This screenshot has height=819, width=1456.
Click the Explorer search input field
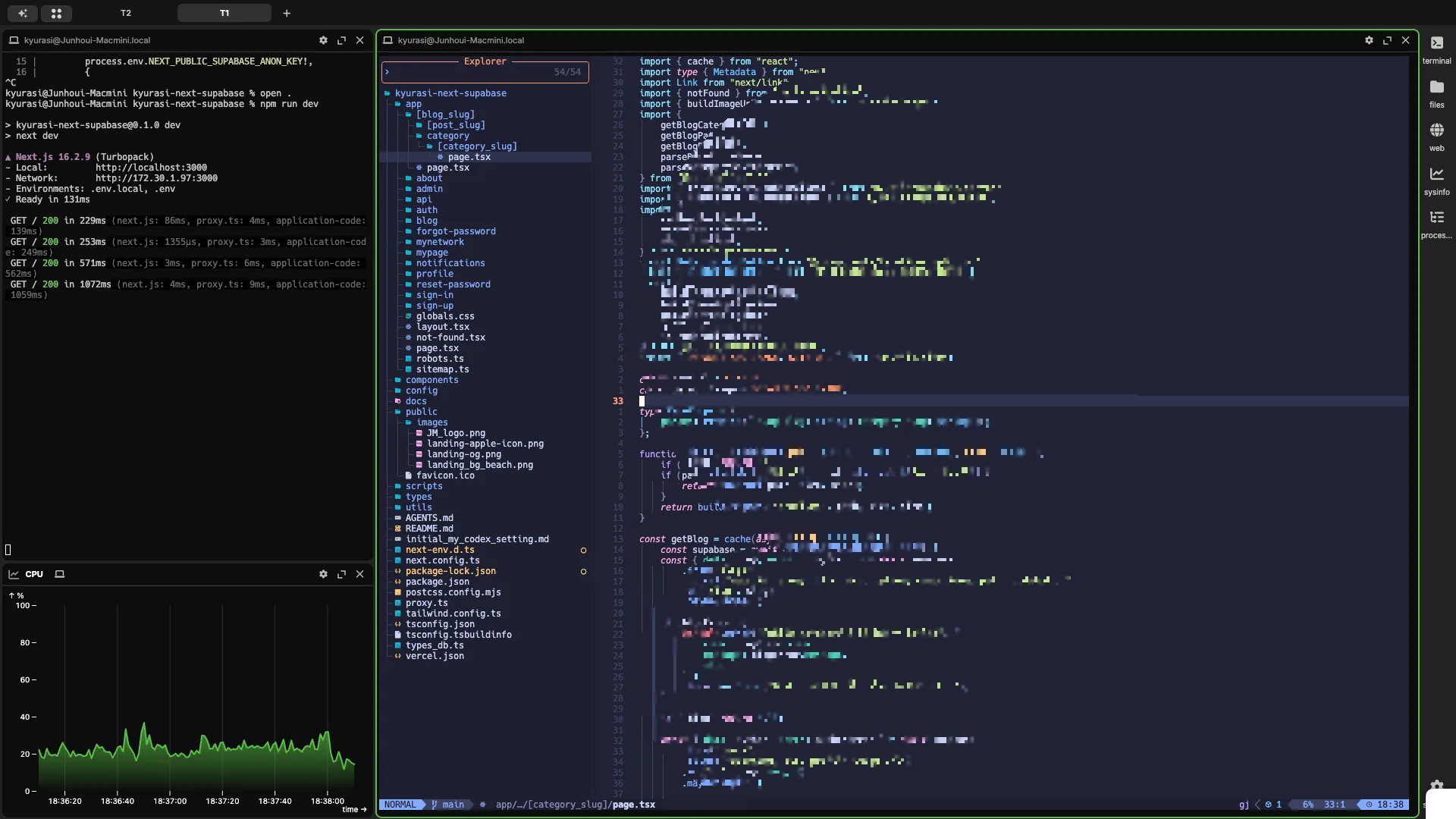485,72
